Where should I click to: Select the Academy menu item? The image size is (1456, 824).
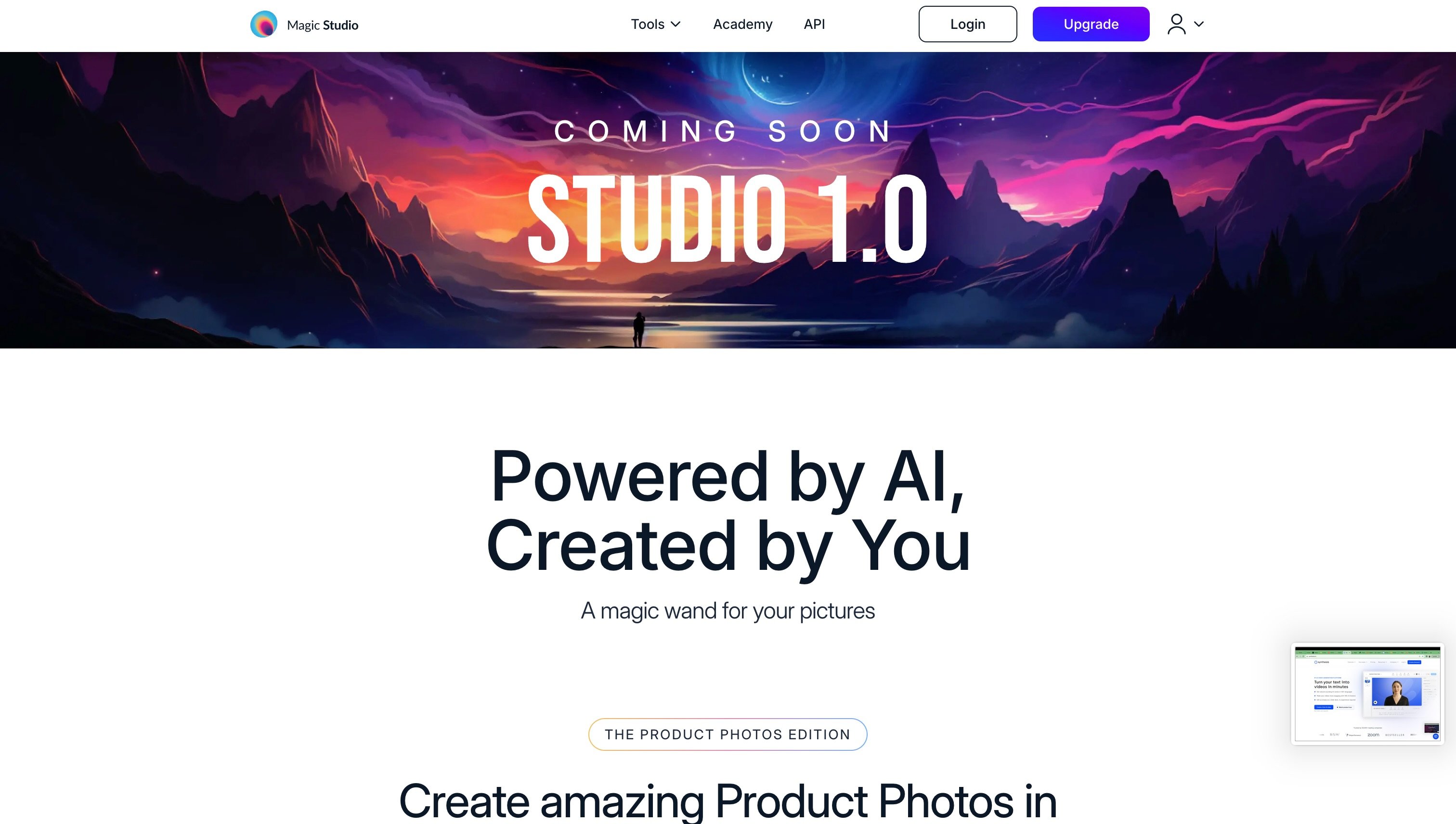pos(743,23)
